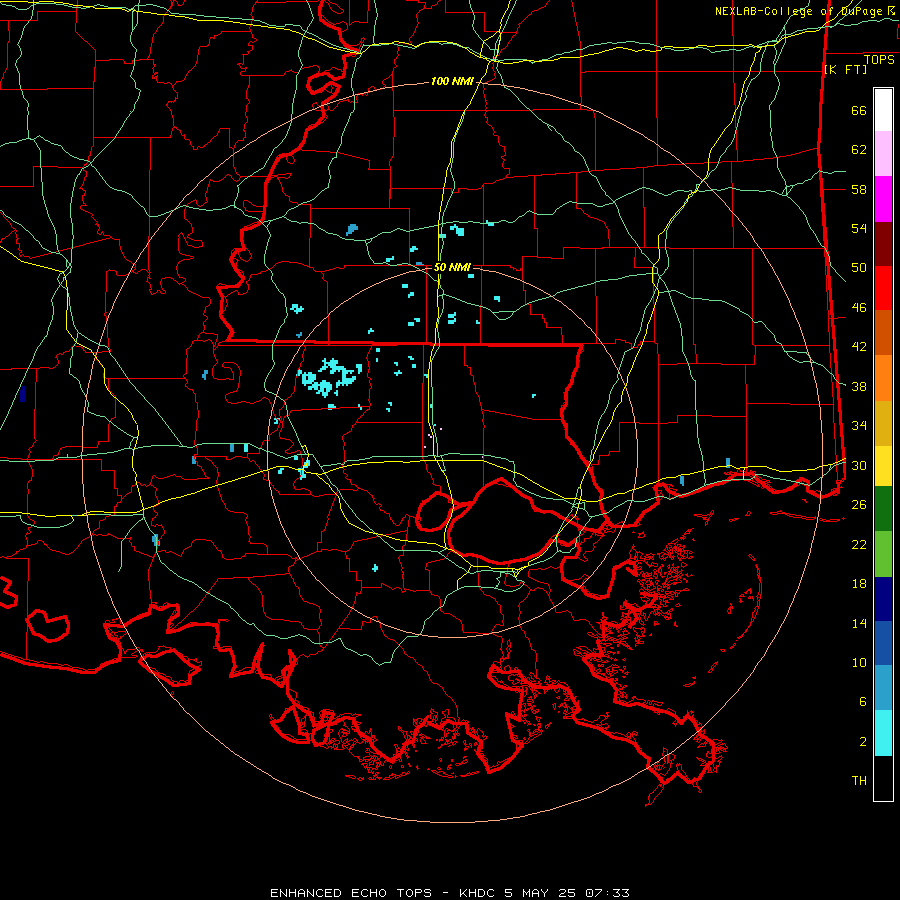Click the '100 NMI' range ring label
This screenshot has width=900, height=900.
point(452,82)
